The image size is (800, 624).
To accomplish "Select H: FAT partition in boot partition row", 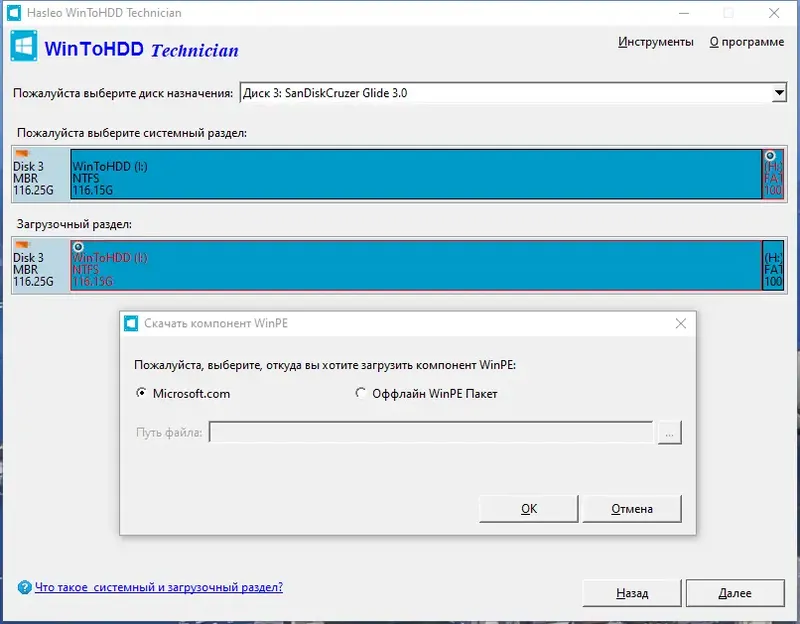I will 773,265.
